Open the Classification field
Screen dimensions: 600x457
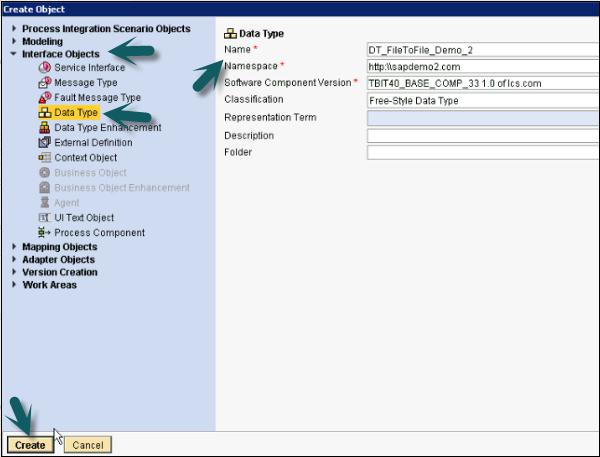pyautogui.click(x=483, y=101)
